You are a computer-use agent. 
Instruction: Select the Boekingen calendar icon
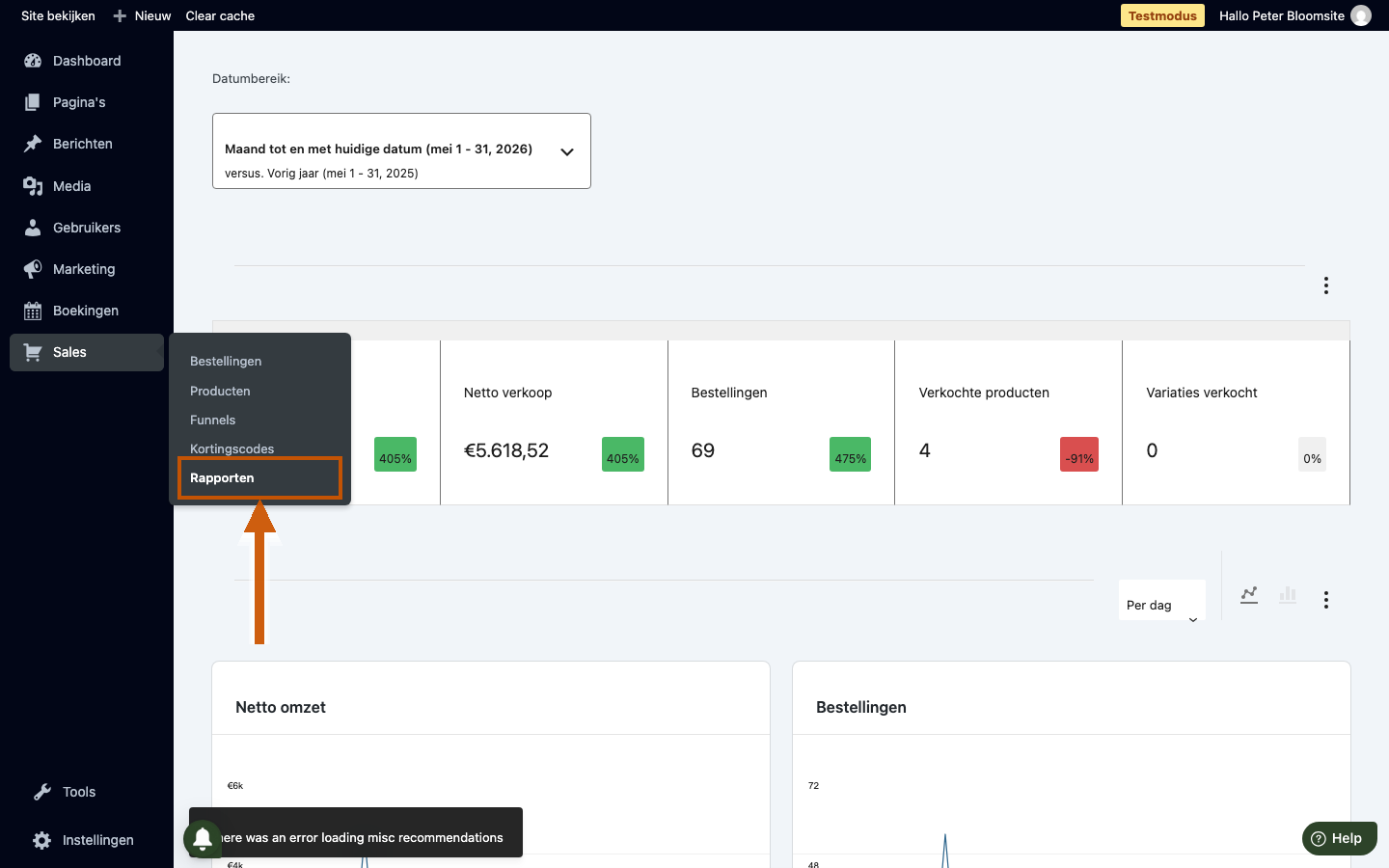[33, 311]
